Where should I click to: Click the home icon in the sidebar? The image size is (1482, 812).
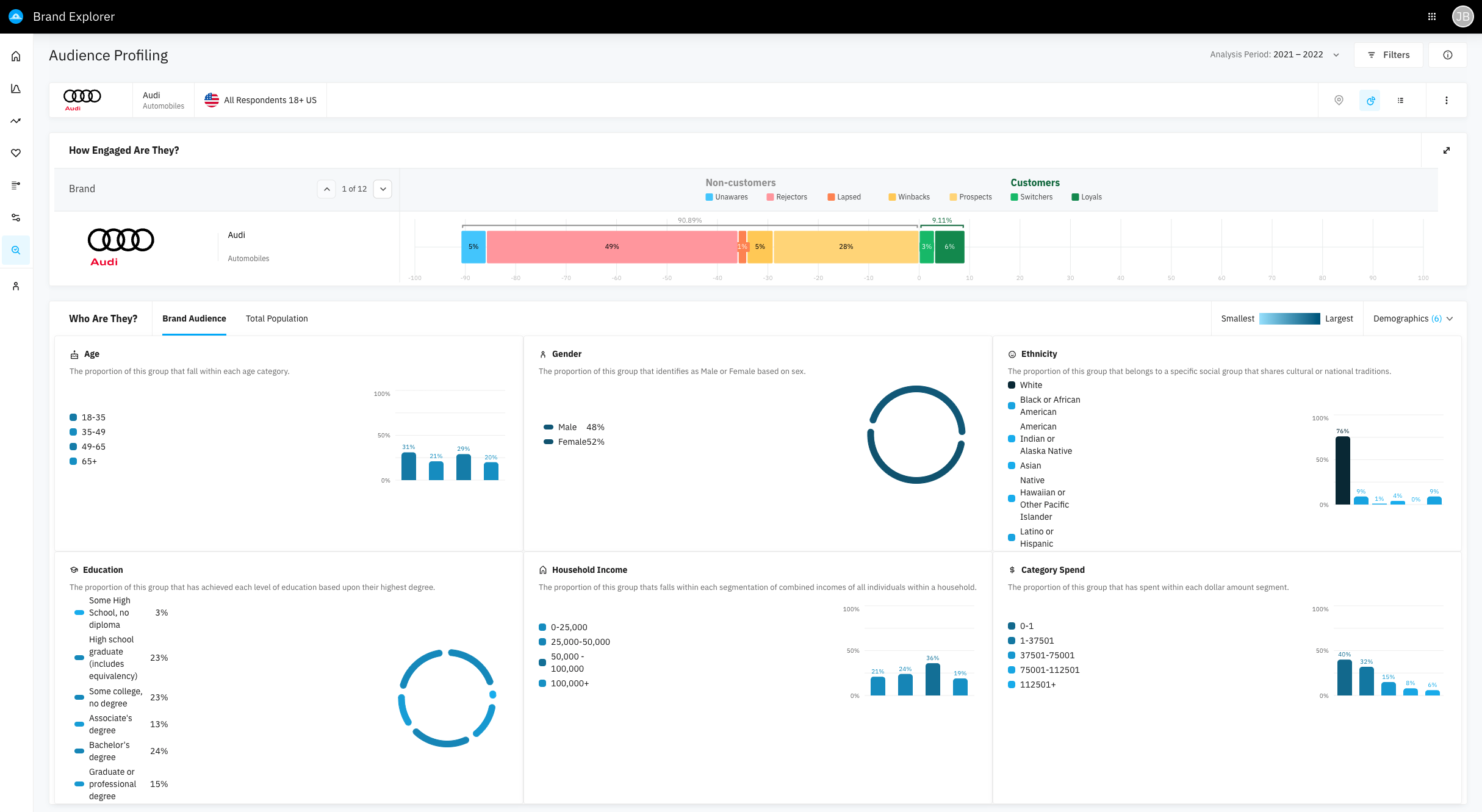(16, 56)
